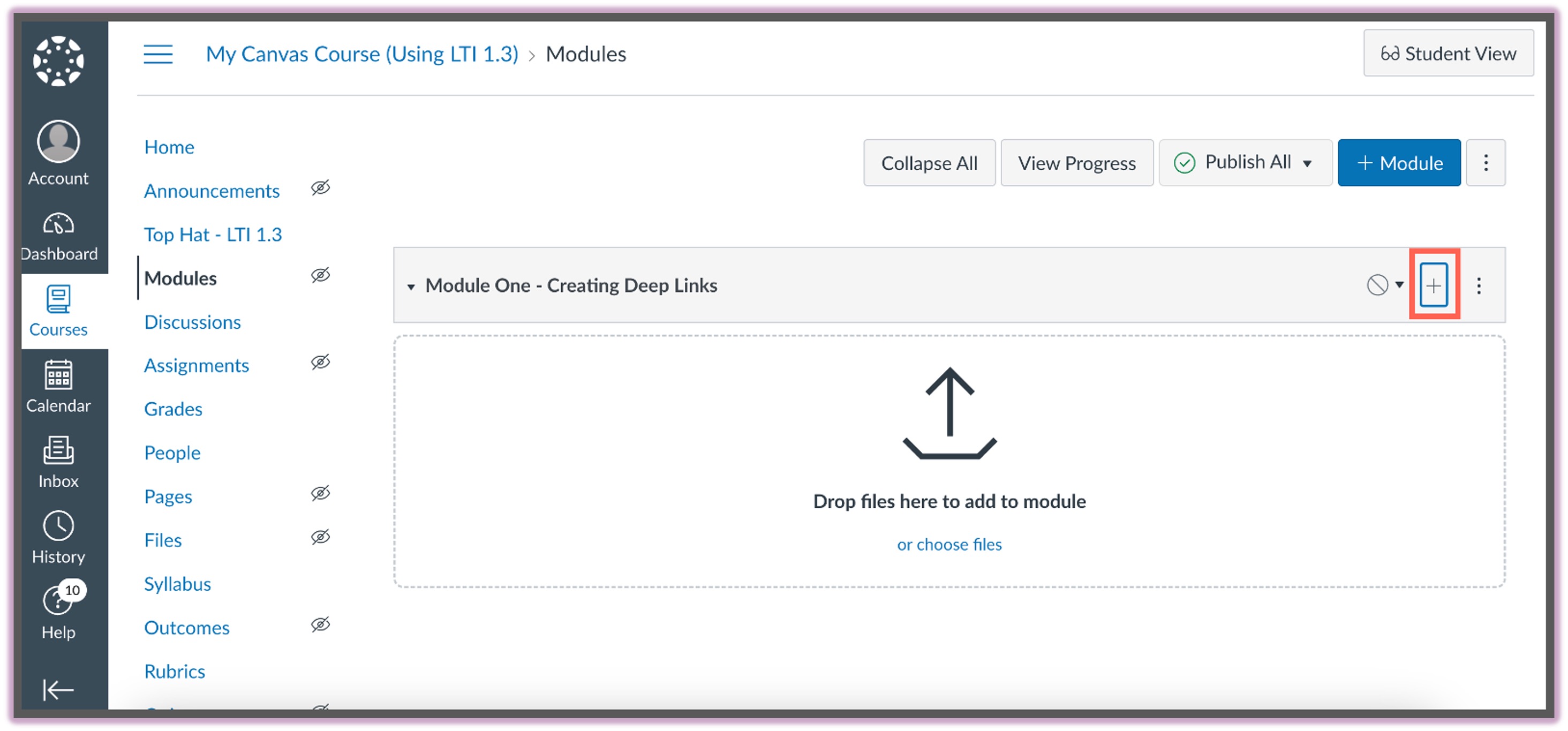Viewport: 1568px width, 731px height.
Task: Open the Publish All dropdown
Action: click(x=1246, y=162)
